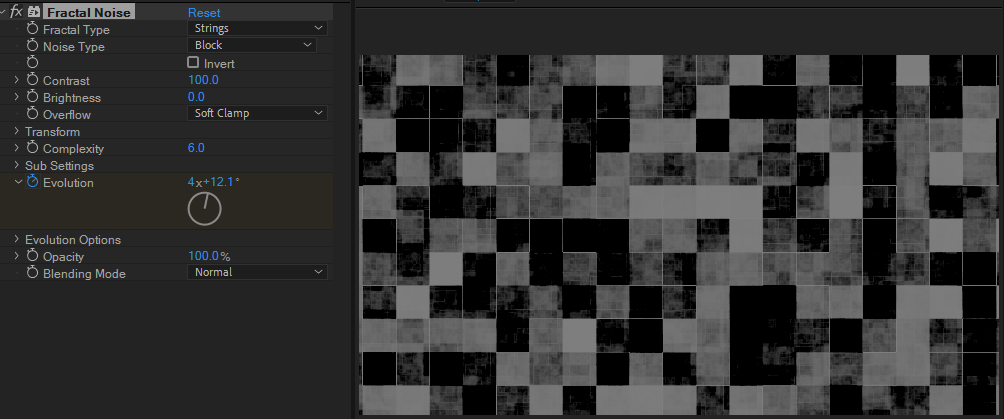Collapse the Evolution property
This screenshot has height=419, width=1004.
click(17, 182)
